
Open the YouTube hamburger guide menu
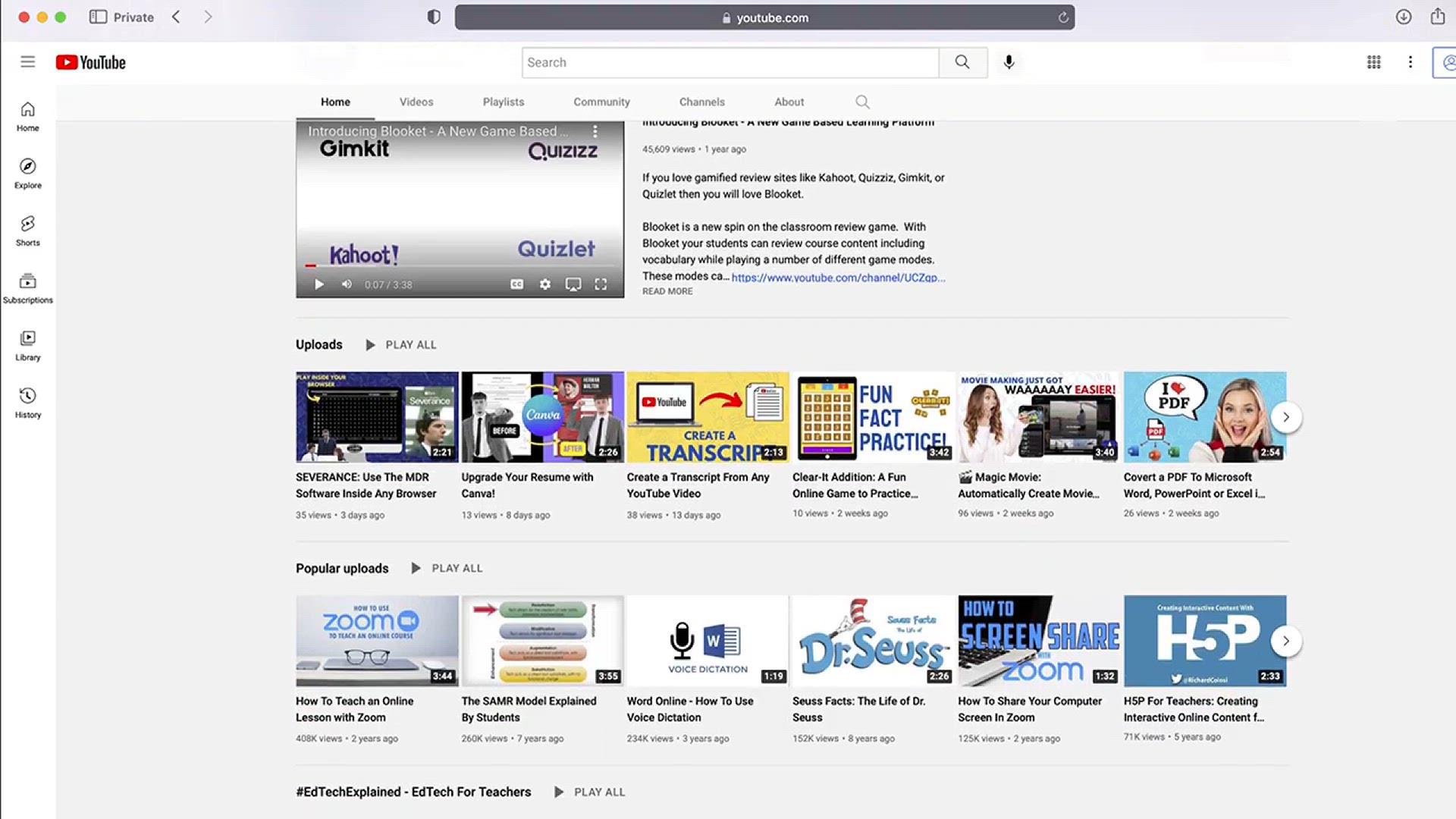pyautogui.click(x=27, y=62)
